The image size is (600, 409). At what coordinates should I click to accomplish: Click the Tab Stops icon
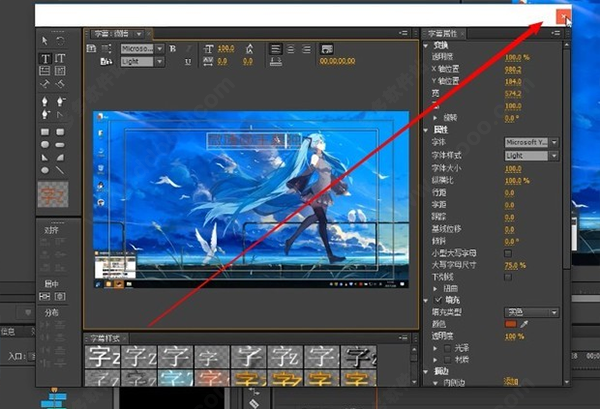pyautogui.click(x=276, y=62)
